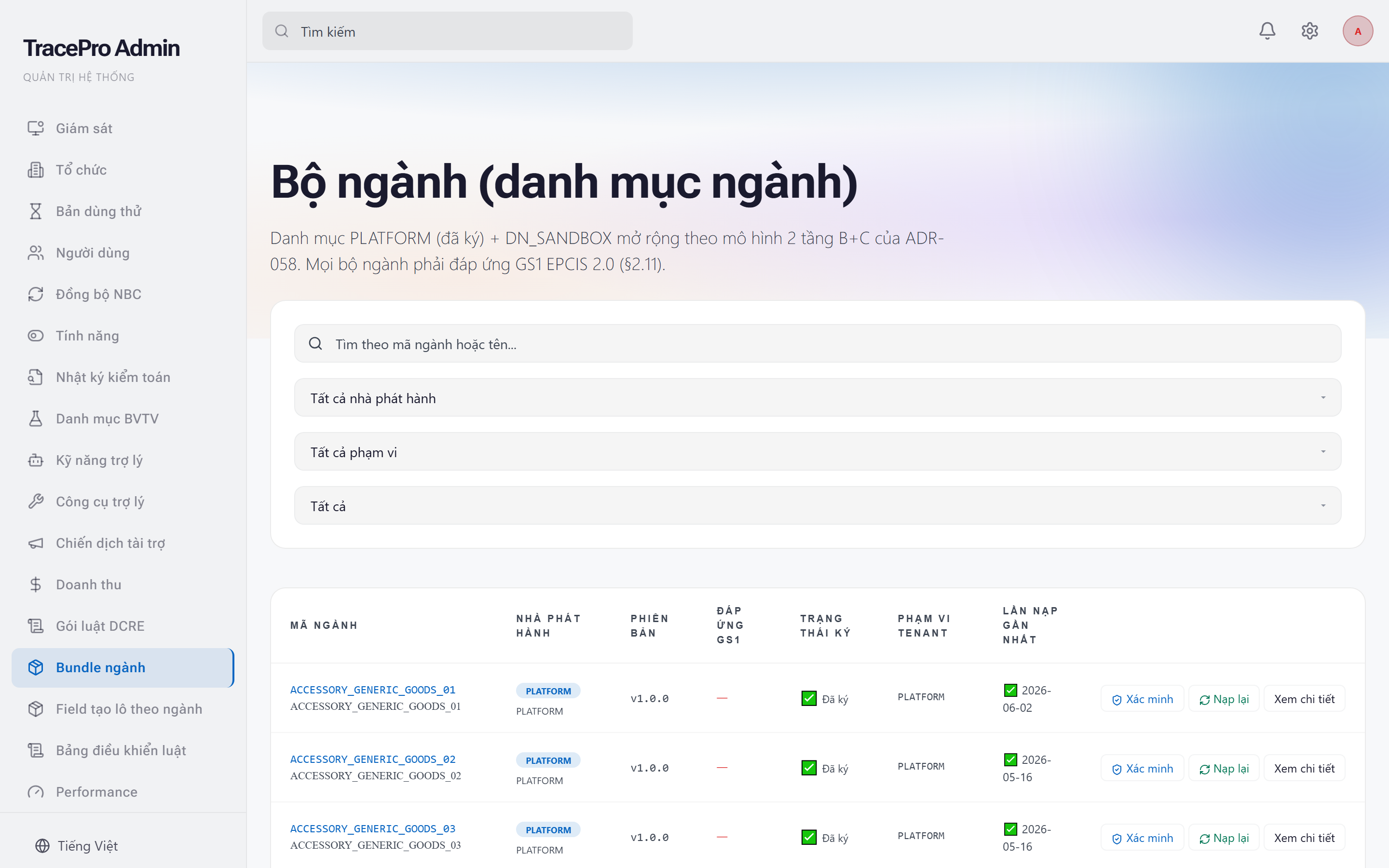Click the MÃ NGÀNH column header

click(324, 625)
